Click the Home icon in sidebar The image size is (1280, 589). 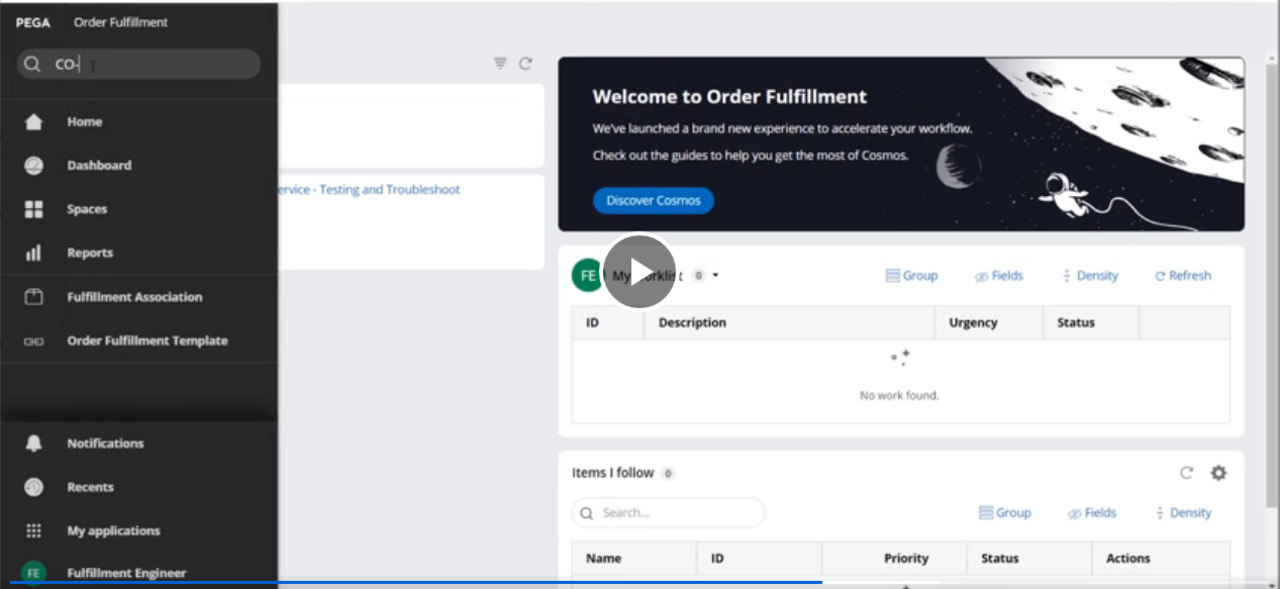[34, 122]
